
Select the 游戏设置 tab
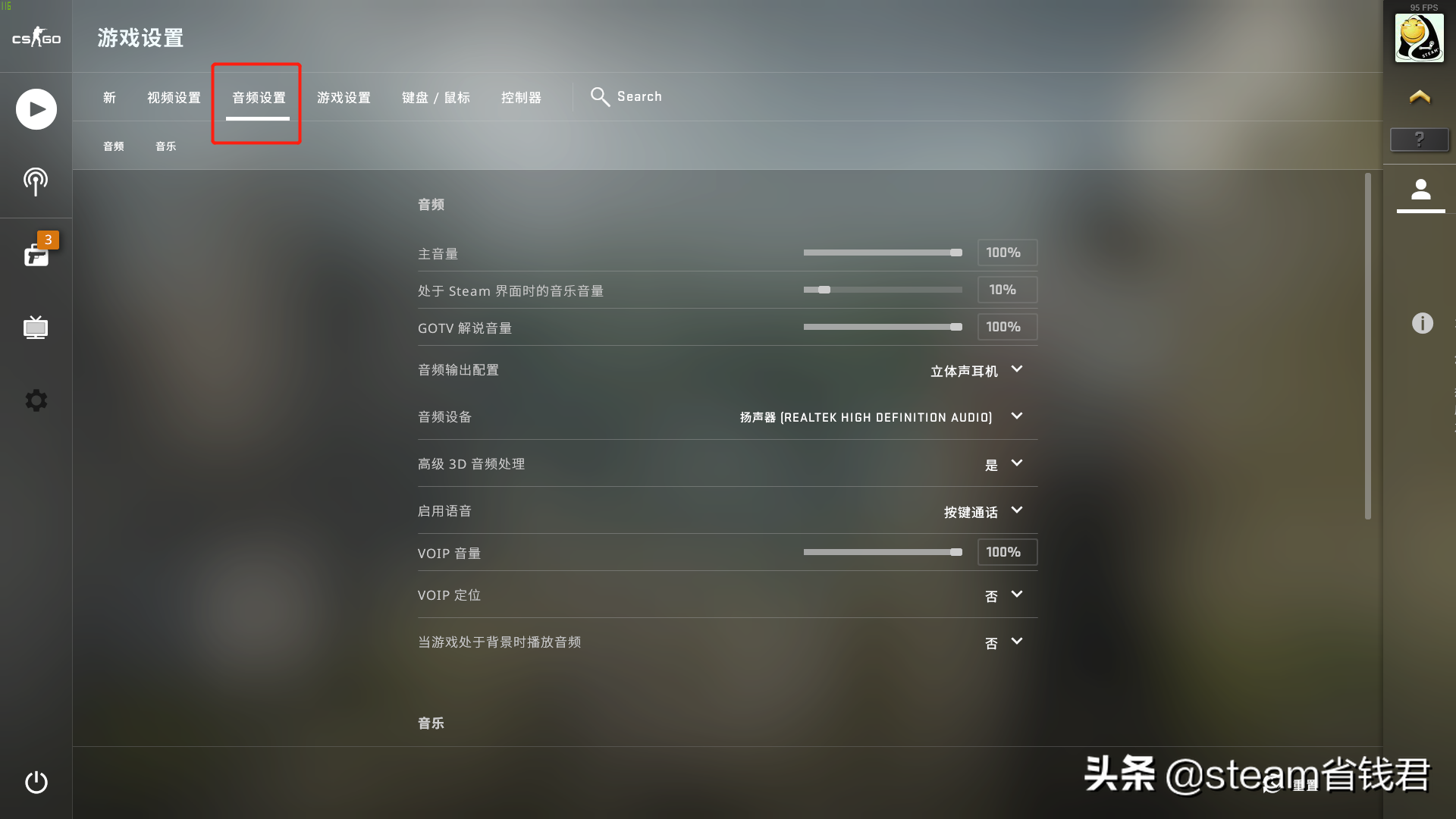(343, 97)
